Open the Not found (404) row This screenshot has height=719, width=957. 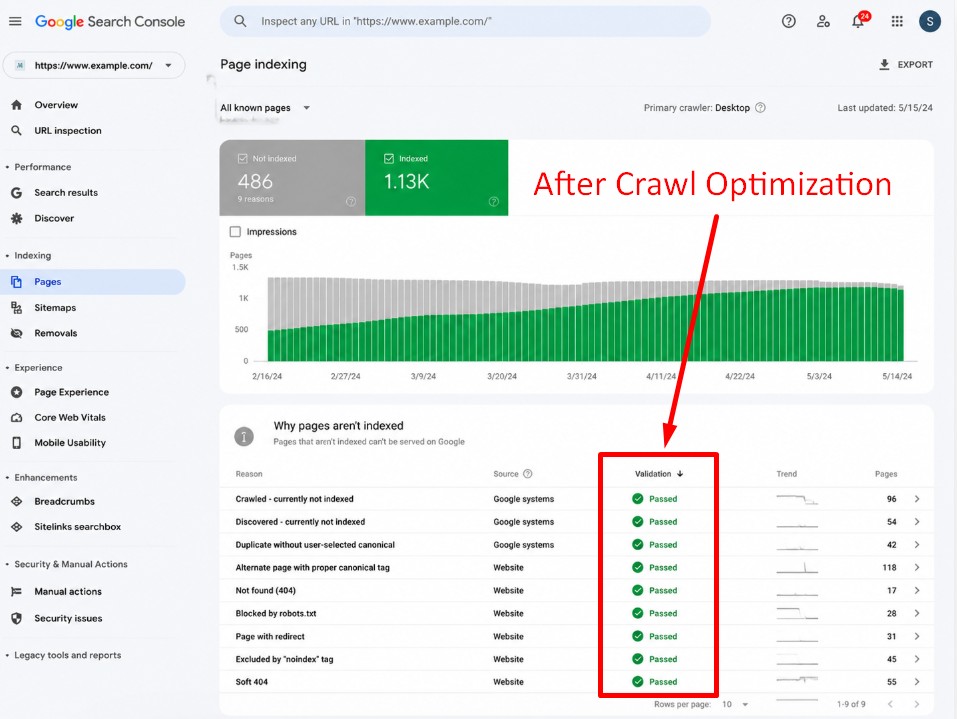pos(577,591)
